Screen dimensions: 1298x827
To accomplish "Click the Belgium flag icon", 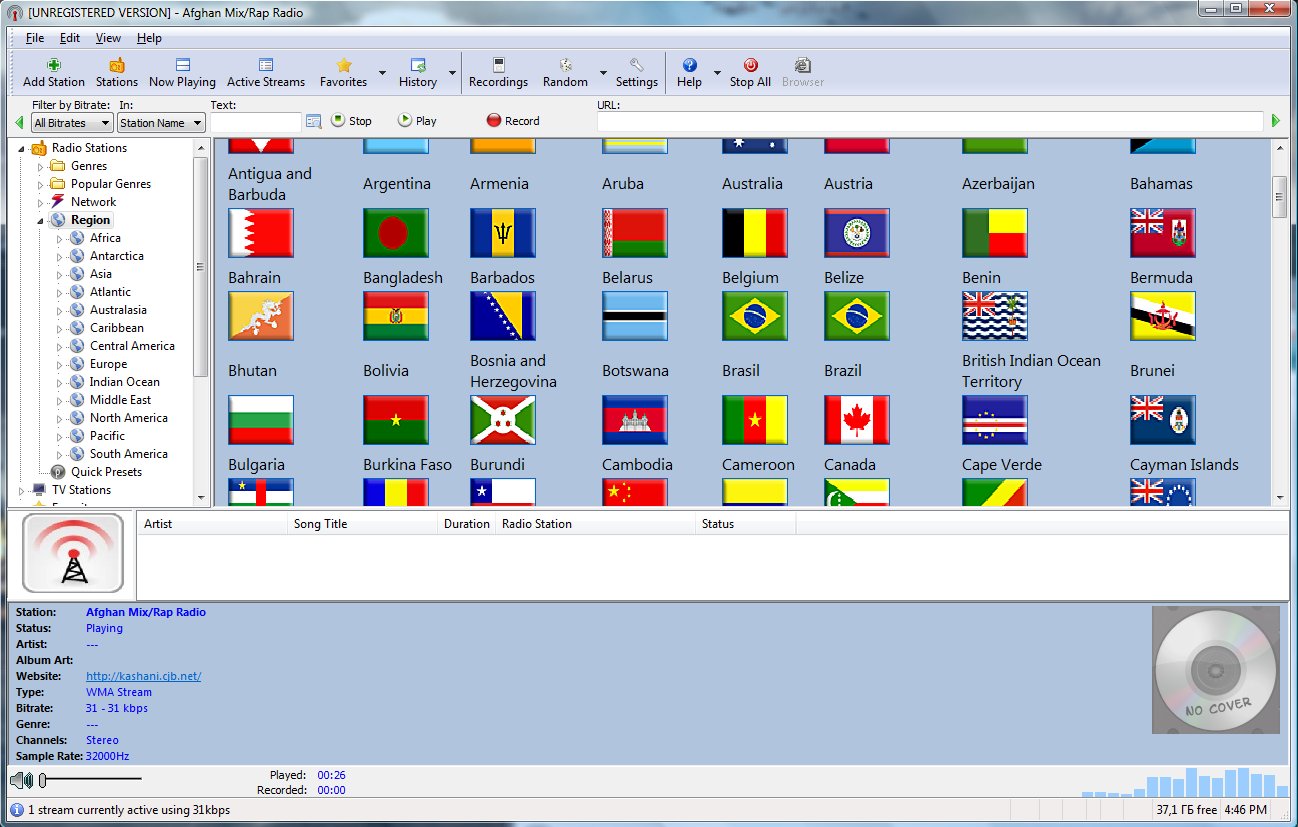I will (755, 233).
